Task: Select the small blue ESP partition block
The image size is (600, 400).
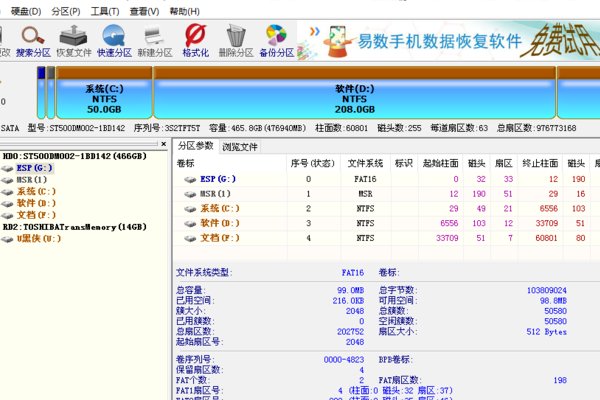Action: [41, 92]
